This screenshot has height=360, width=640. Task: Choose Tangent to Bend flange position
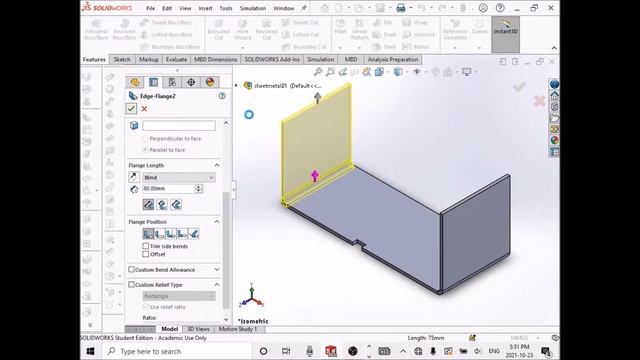pyautogui.click(x=193, y=234)
